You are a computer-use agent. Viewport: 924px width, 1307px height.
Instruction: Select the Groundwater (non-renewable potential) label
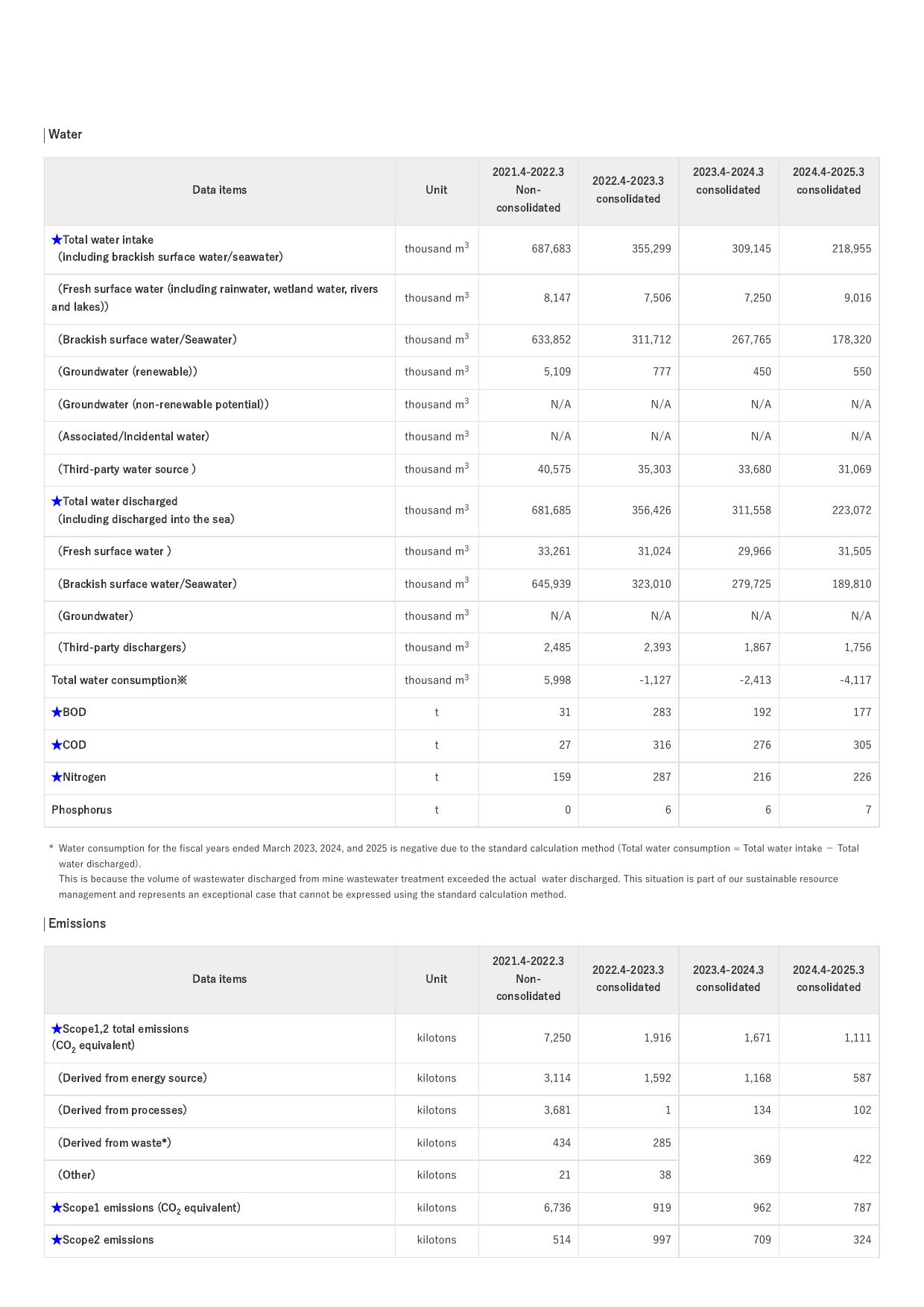click(x=163, y=405)
